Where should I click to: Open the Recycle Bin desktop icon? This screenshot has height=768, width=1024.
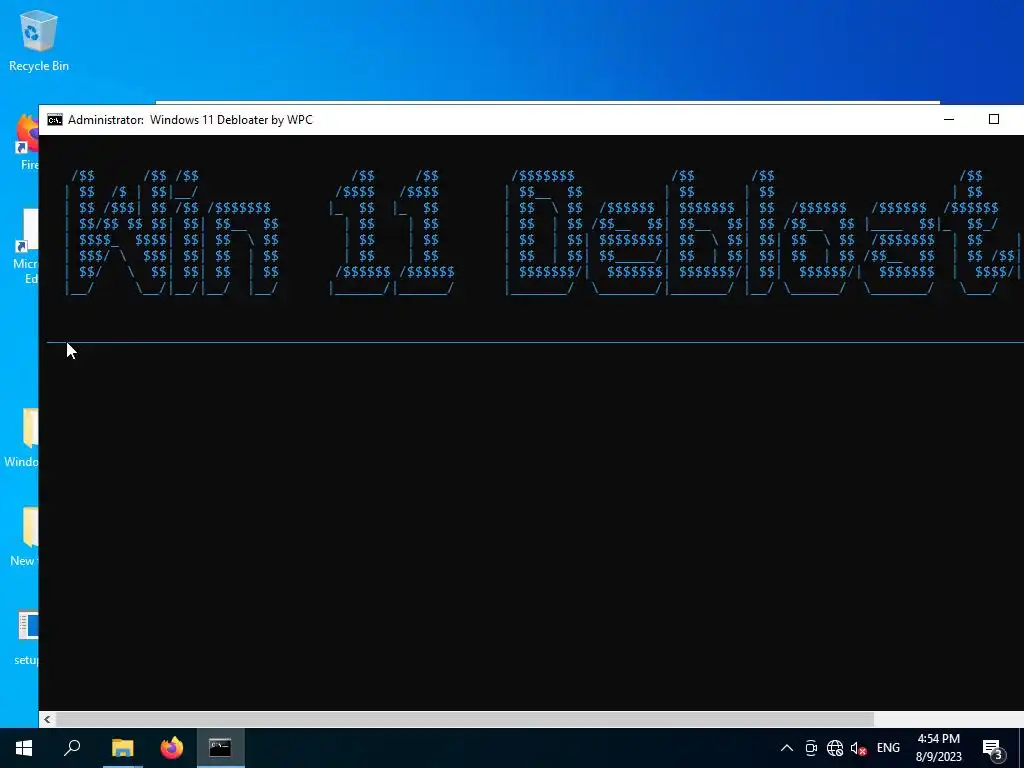pos(39,40)
